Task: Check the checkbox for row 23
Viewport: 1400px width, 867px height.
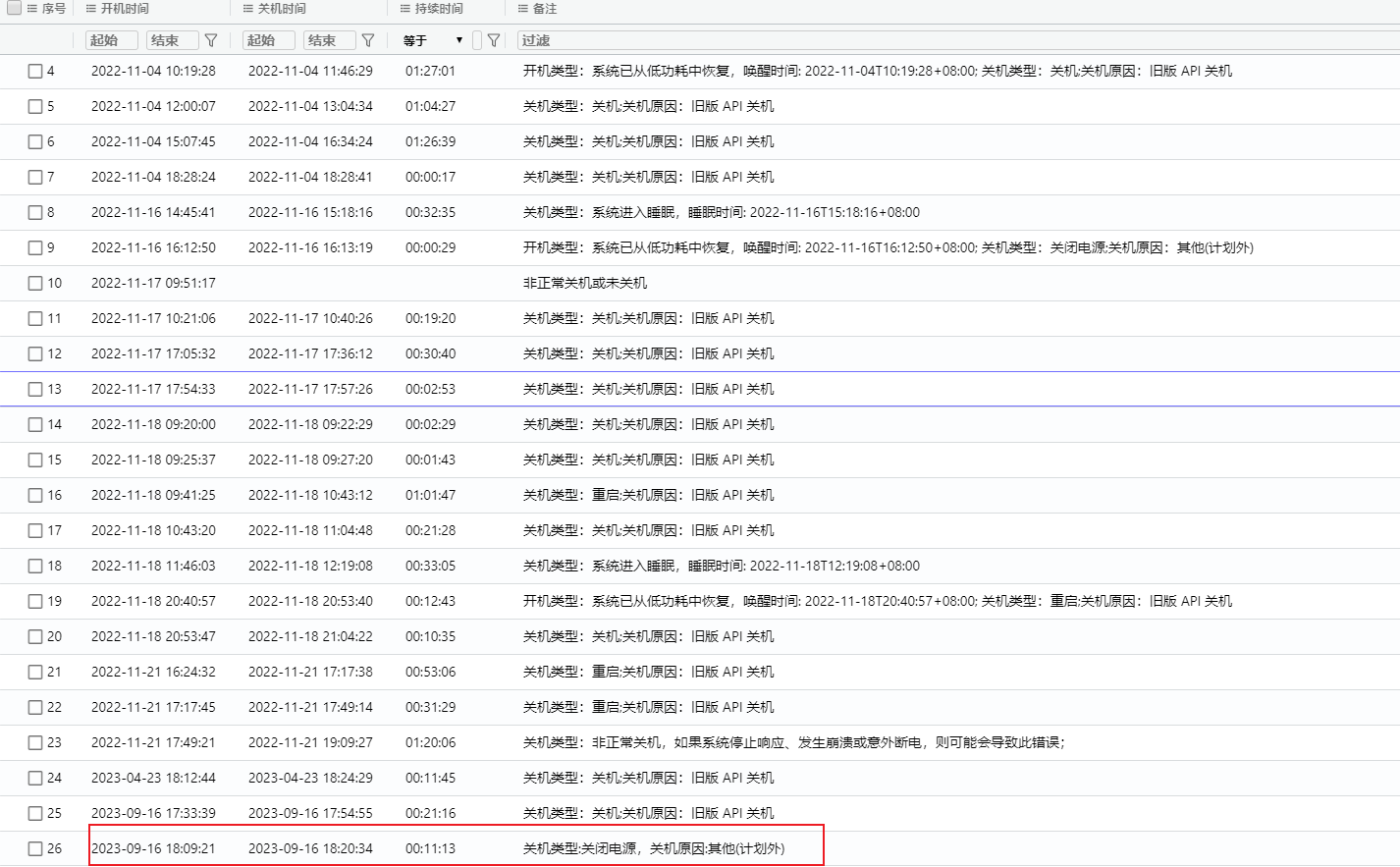Action: point(35,742)
